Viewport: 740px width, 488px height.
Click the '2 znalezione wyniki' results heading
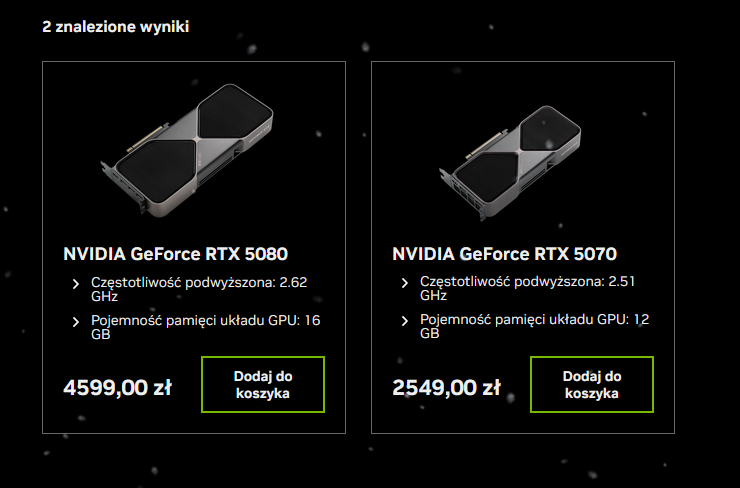pyautogui.click(x=115, y=27)
